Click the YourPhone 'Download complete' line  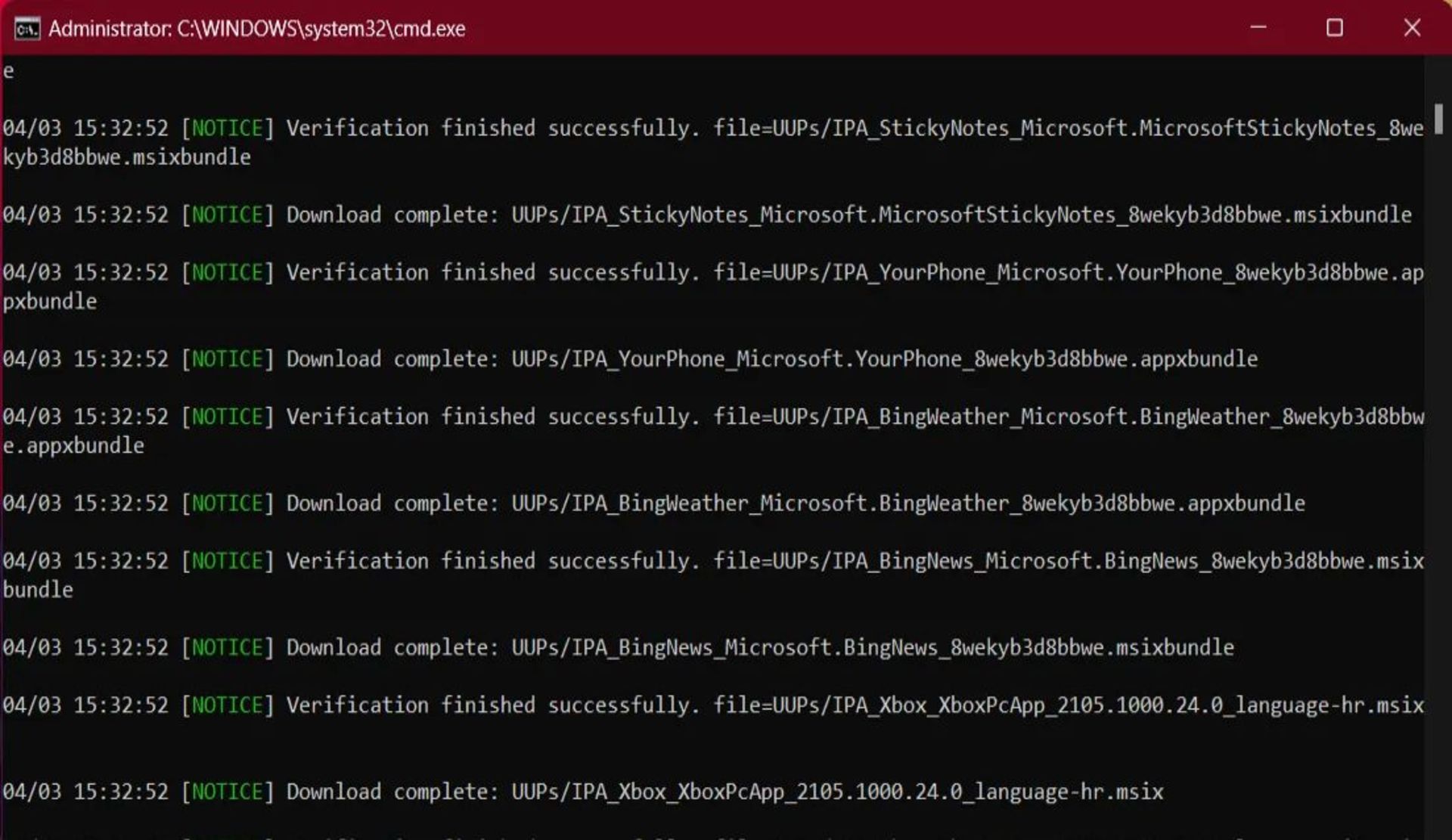click(630, 359)
